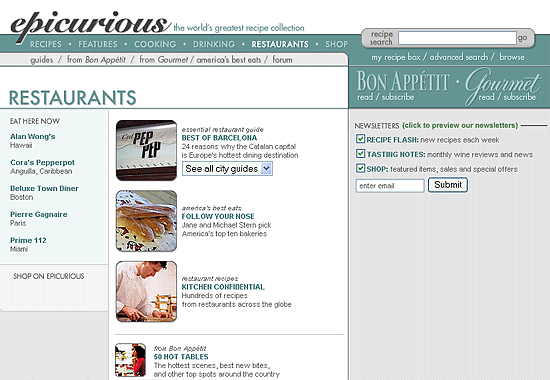Open Alan Wong's restaurant link
The image size is (550, 380).
pos(33,136)
